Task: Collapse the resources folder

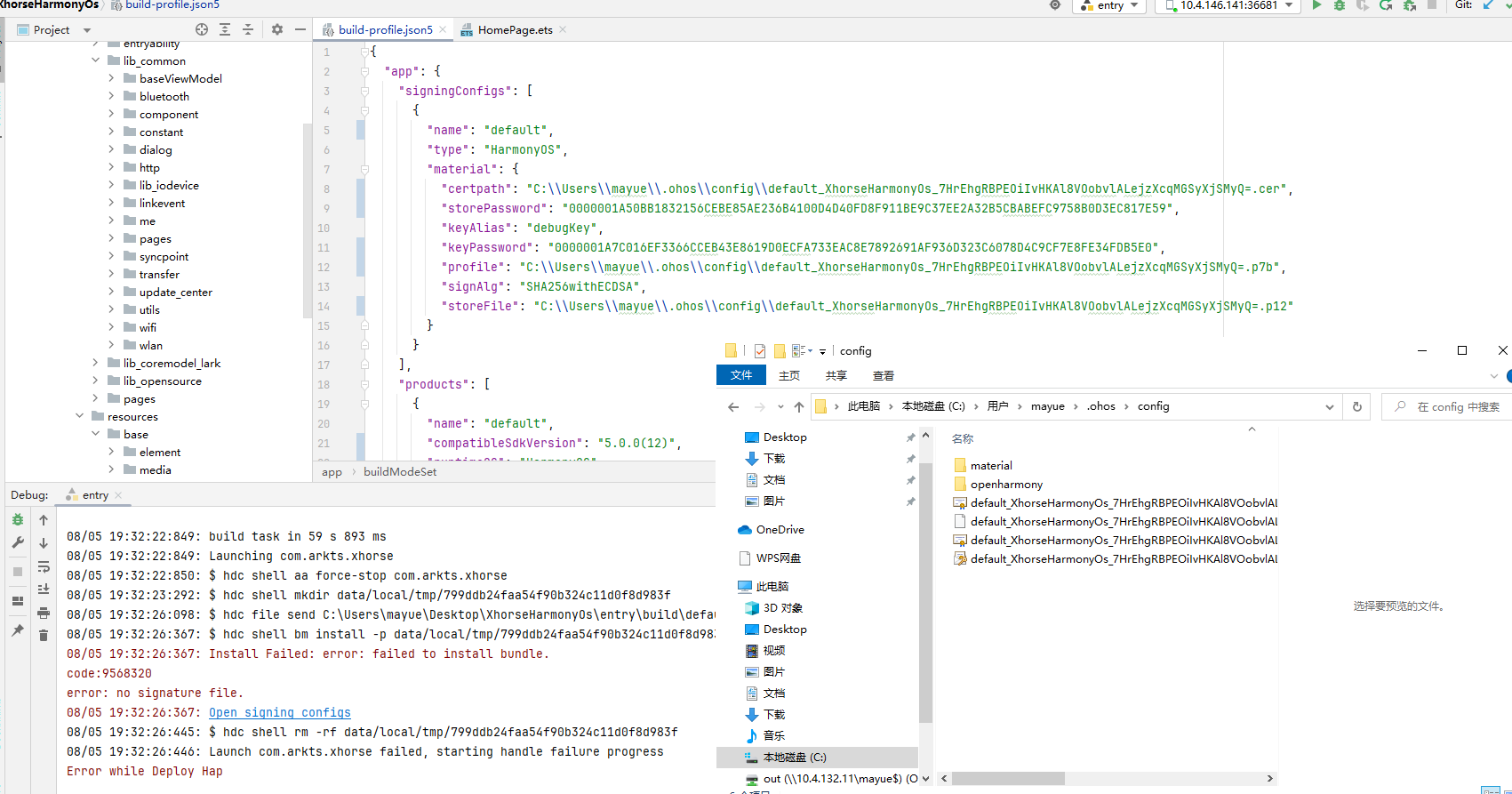Action: [79, 416]
